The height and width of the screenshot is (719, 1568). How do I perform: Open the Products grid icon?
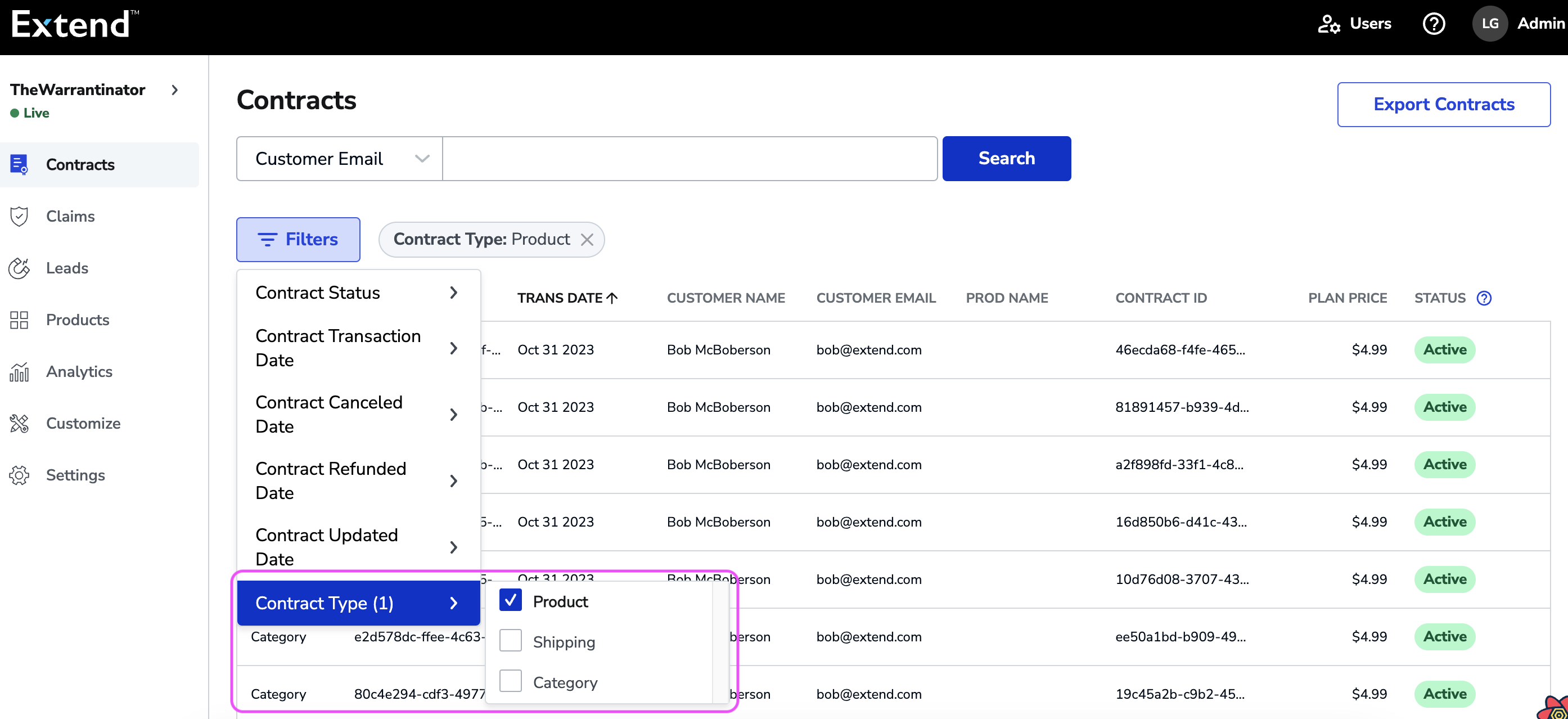click(x=20, y=320)
